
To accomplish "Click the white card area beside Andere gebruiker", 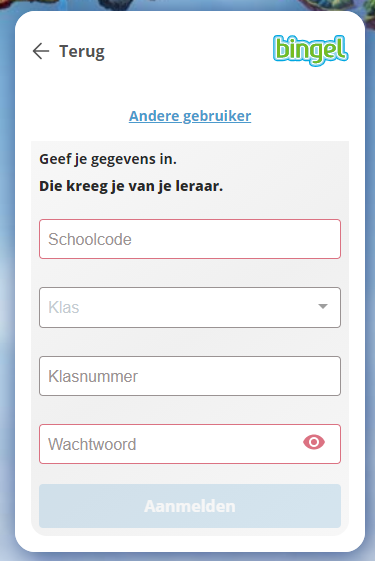I will 304,116.
